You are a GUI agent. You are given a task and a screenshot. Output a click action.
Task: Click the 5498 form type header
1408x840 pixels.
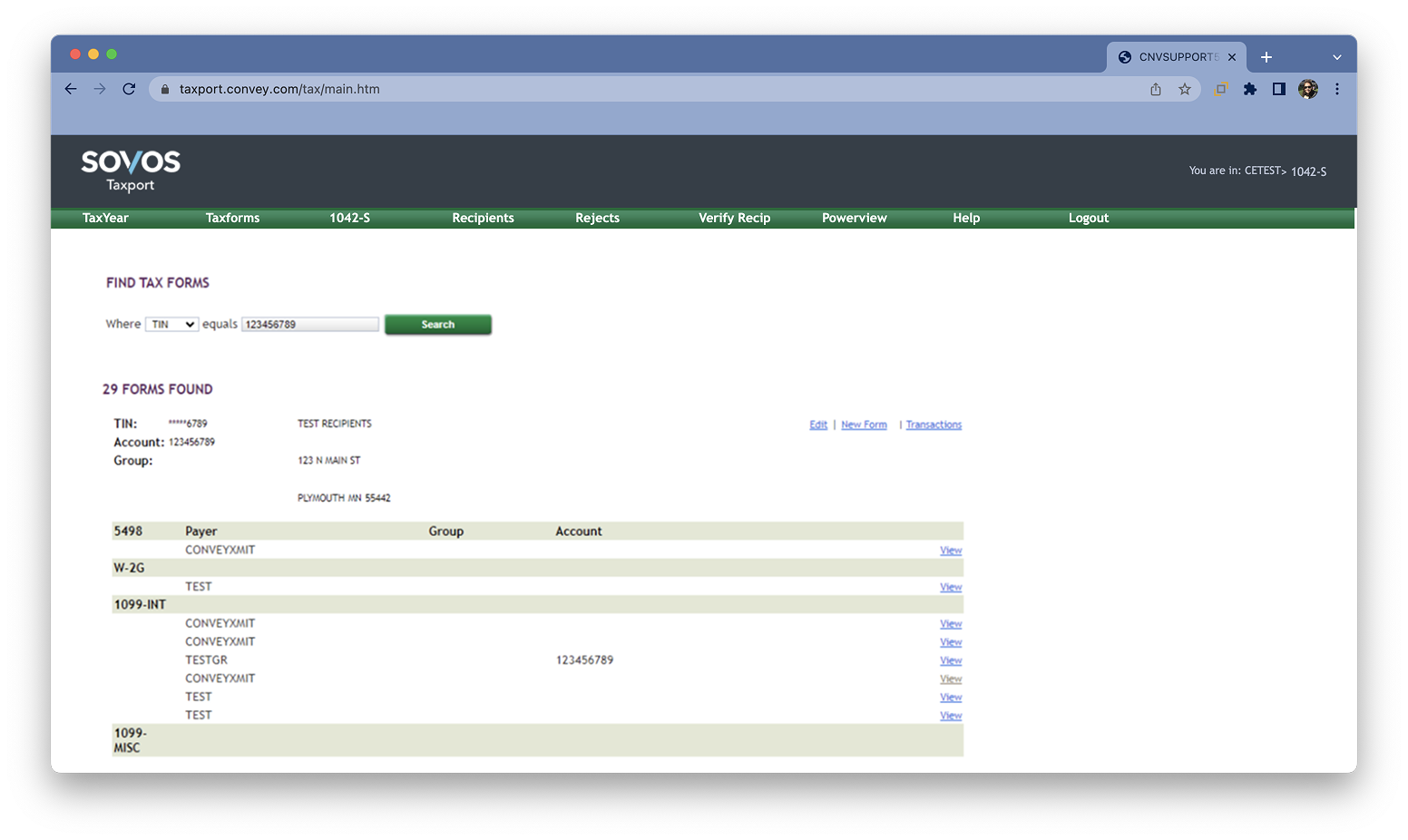(x=128, y=531)
